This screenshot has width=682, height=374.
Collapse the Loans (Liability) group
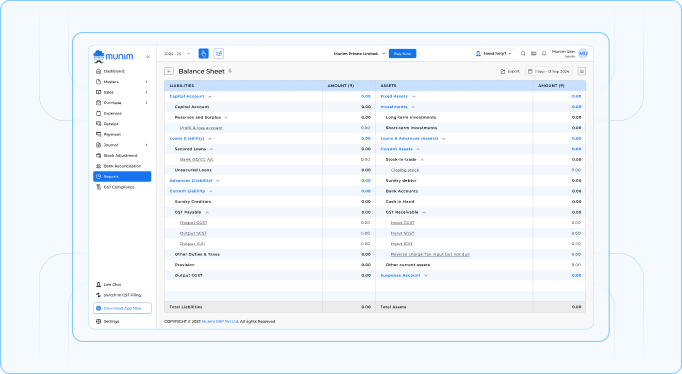click(210, 138)
